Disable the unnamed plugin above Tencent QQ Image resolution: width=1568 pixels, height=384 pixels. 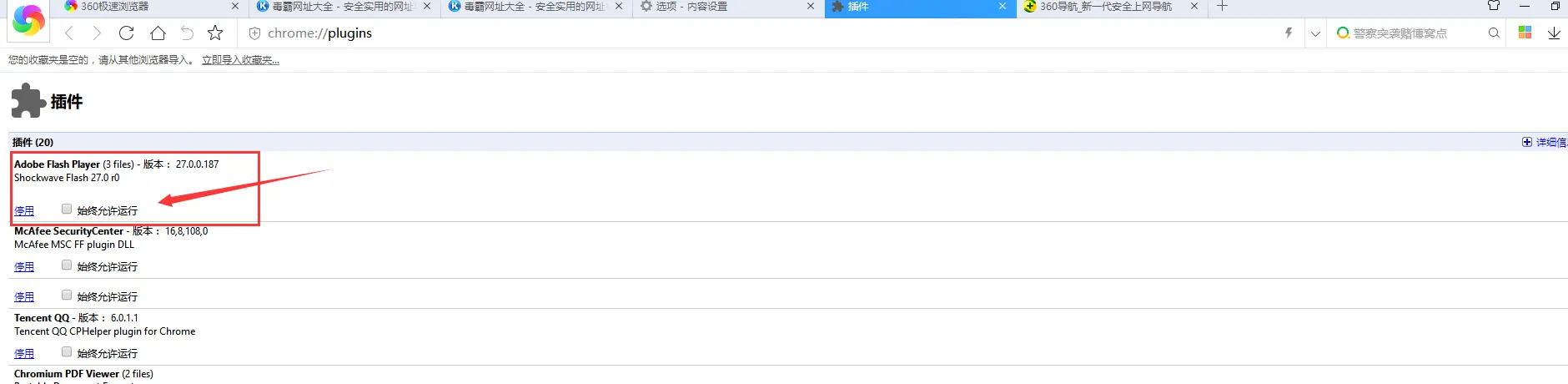[x=24, y=297]
